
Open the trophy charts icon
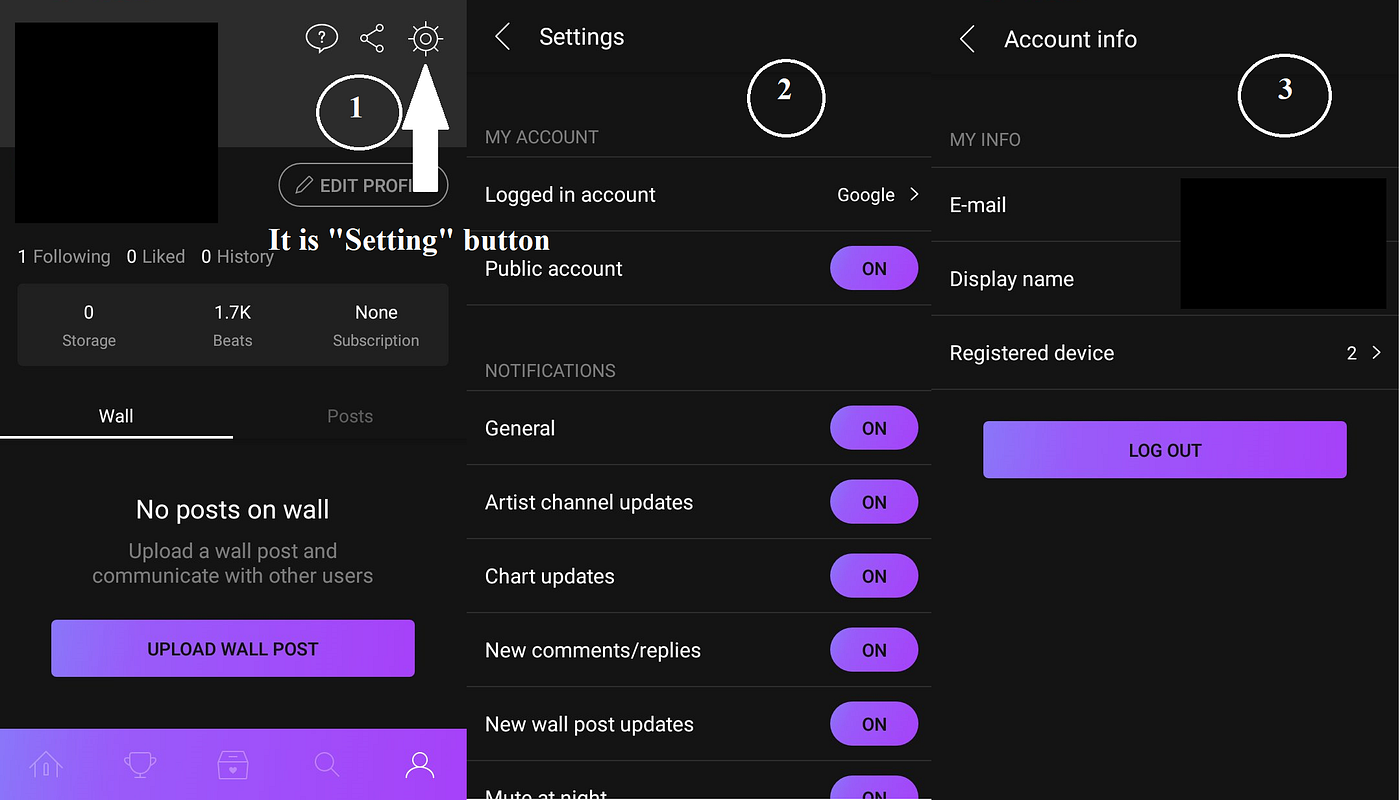(x=140, y=765)
